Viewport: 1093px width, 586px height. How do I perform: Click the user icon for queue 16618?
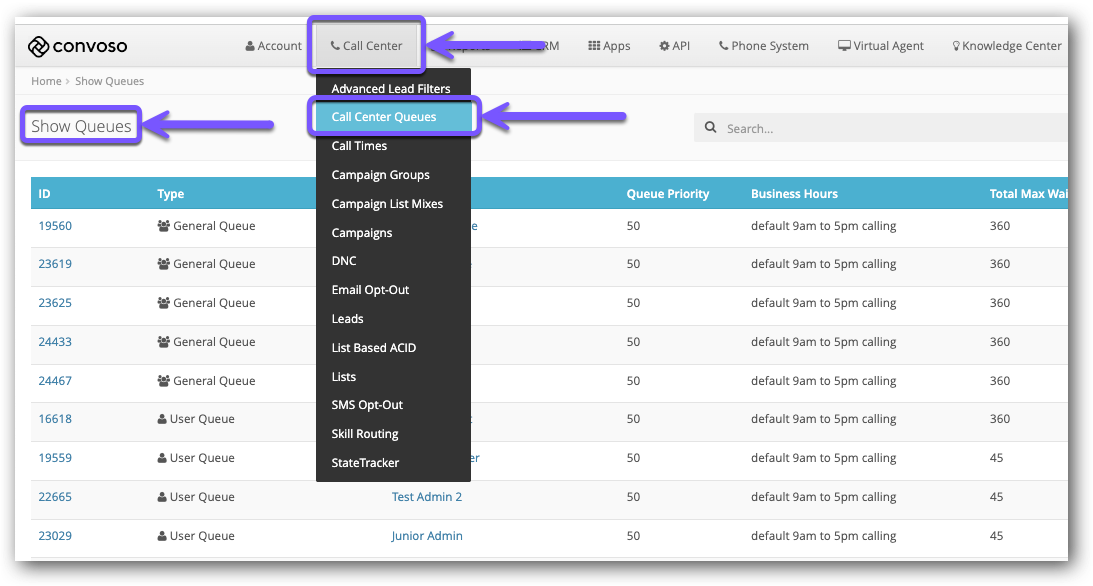[x=163, y=419]
